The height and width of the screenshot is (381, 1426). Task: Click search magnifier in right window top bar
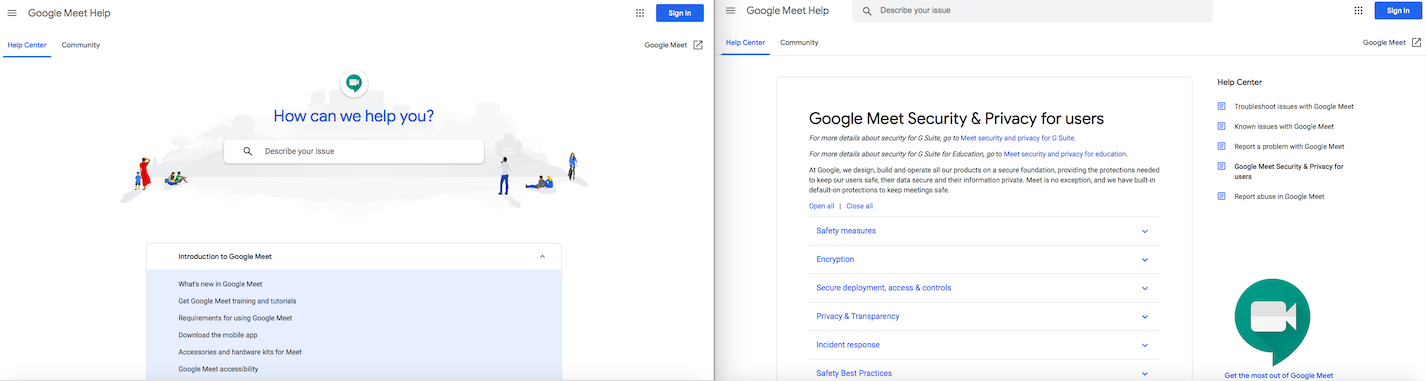pos(867,11)
